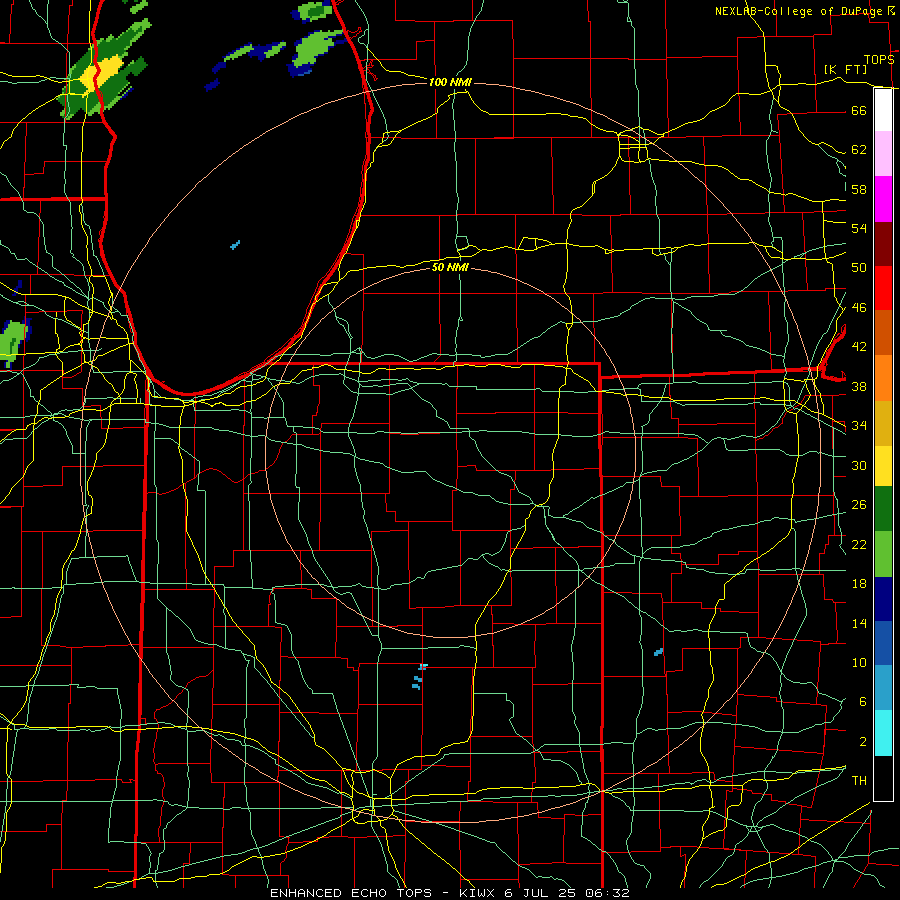900x900 pixels.
Task: Click the "62" legend value
Action: pos(859,150)
